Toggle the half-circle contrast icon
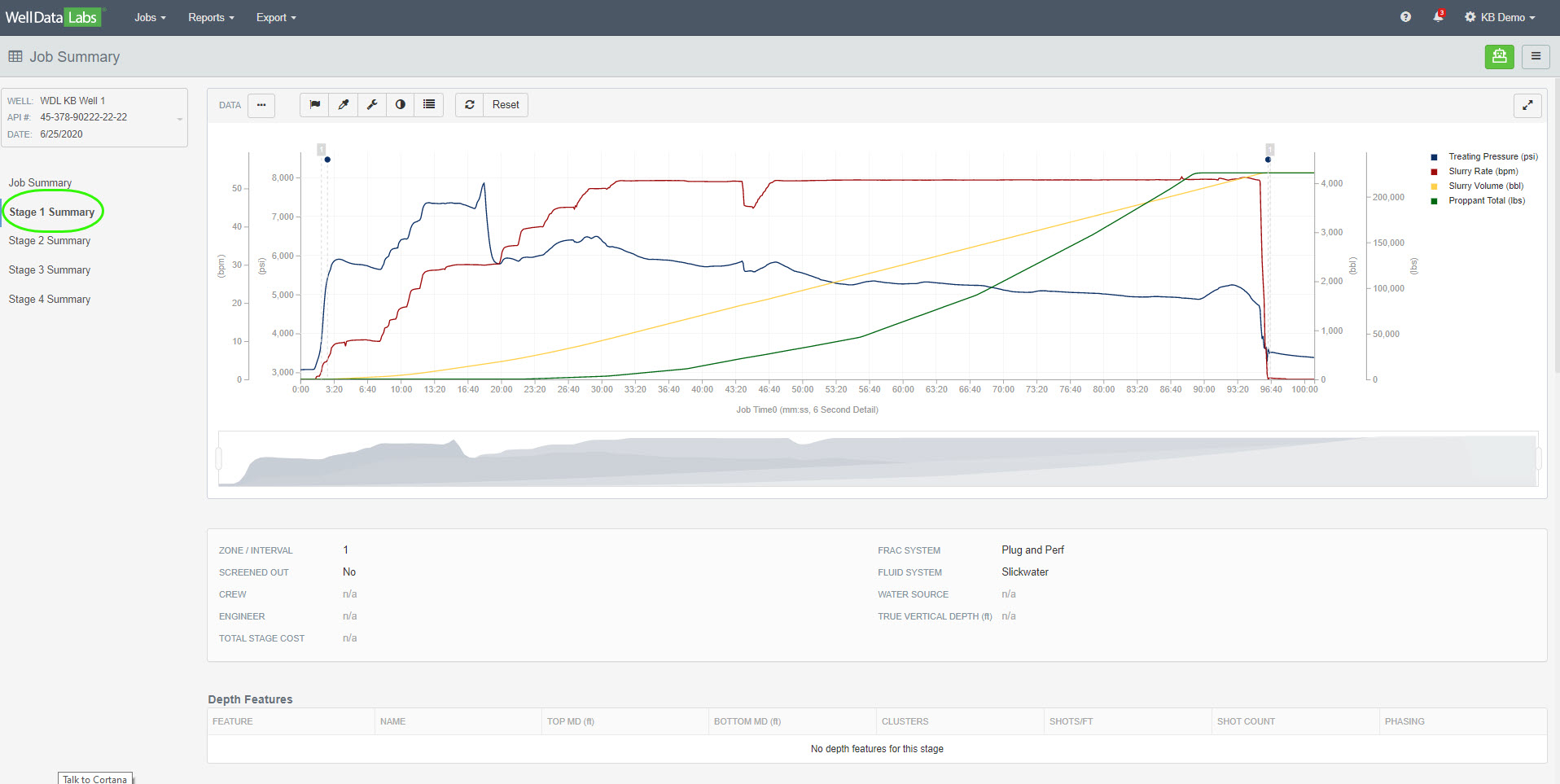The height and width of the screenshot is (784, 1560). [x=401, y=105]
